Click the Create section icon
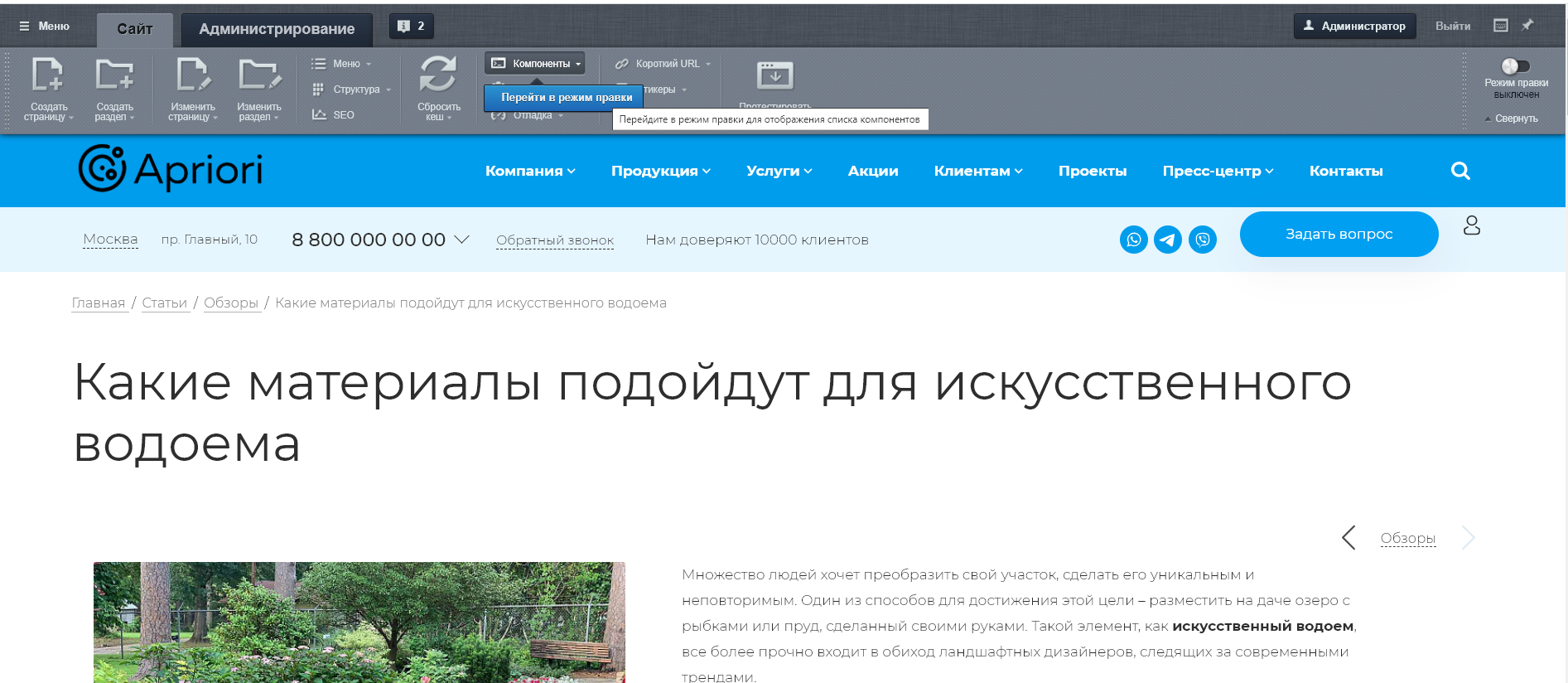Image resolution: width=1568 pixels, height=683 pixels. point(113,75)
